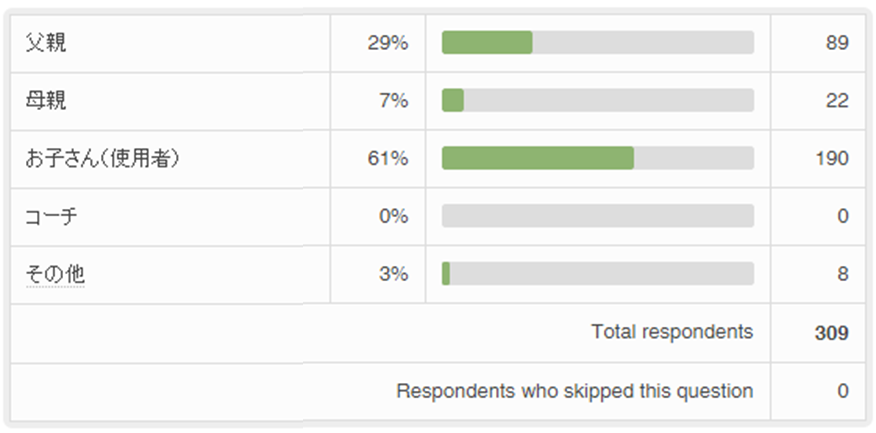Image resolution: width=876 pixels, height=433 pixels.
Task: Click the response count 190
Action: [832, 159]
